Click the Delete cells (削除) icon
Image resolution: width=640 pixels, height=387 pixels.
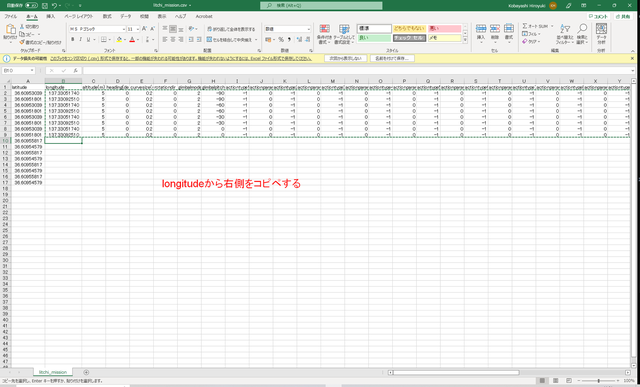(495, 29)
